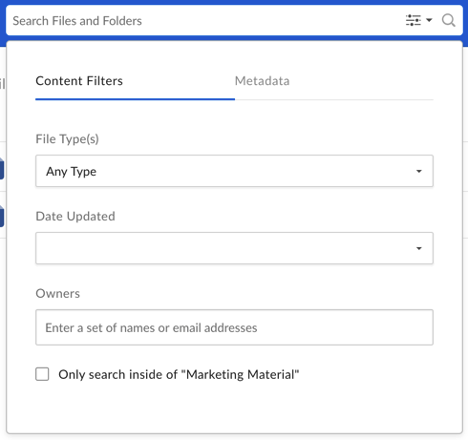Click blank area below the Marketing Material checkbox
Screen dimensions: 468x440
coord(234,408)
